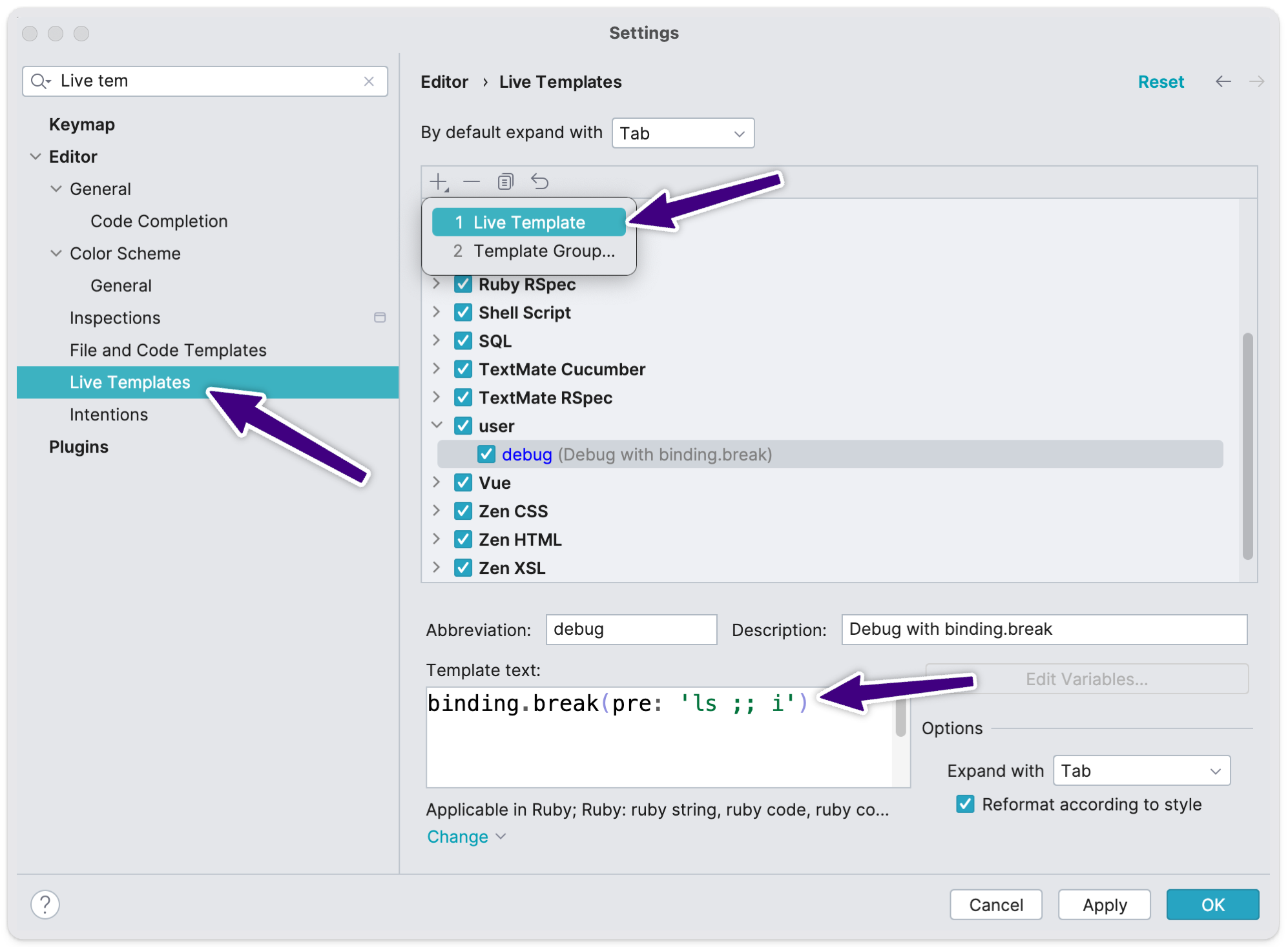Toggle the Zen CSS checkbox
Viewport: 1288px width, 948px height.
tap(463, 511)
